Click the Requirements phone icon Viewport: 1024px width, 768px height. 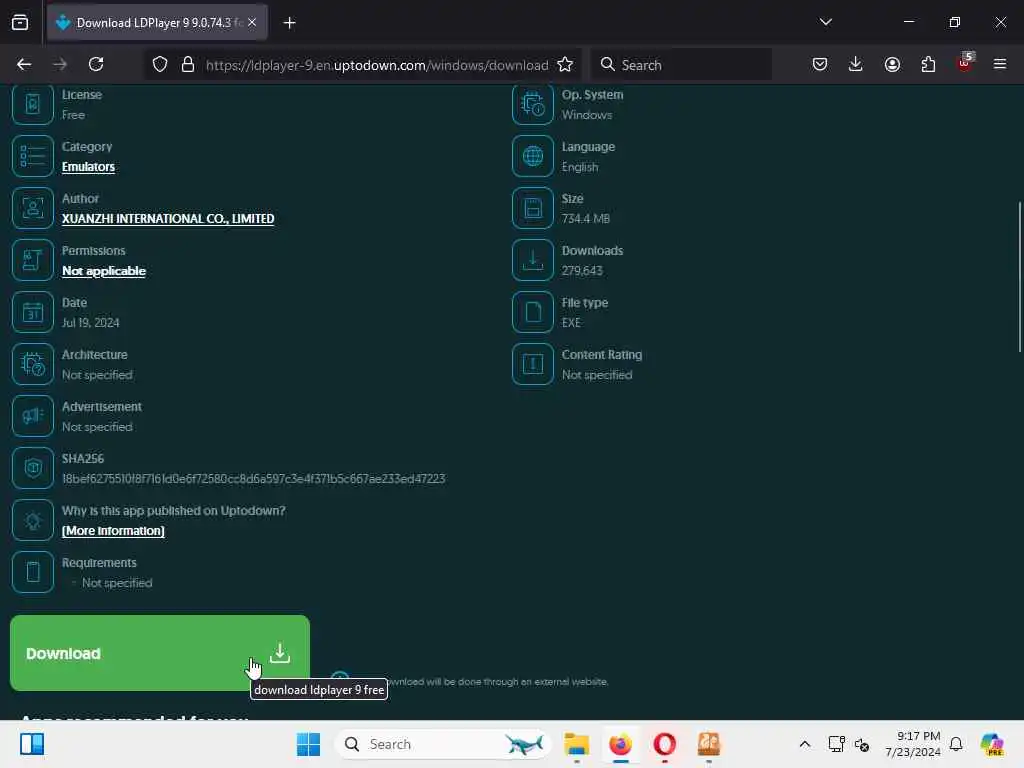33,572
